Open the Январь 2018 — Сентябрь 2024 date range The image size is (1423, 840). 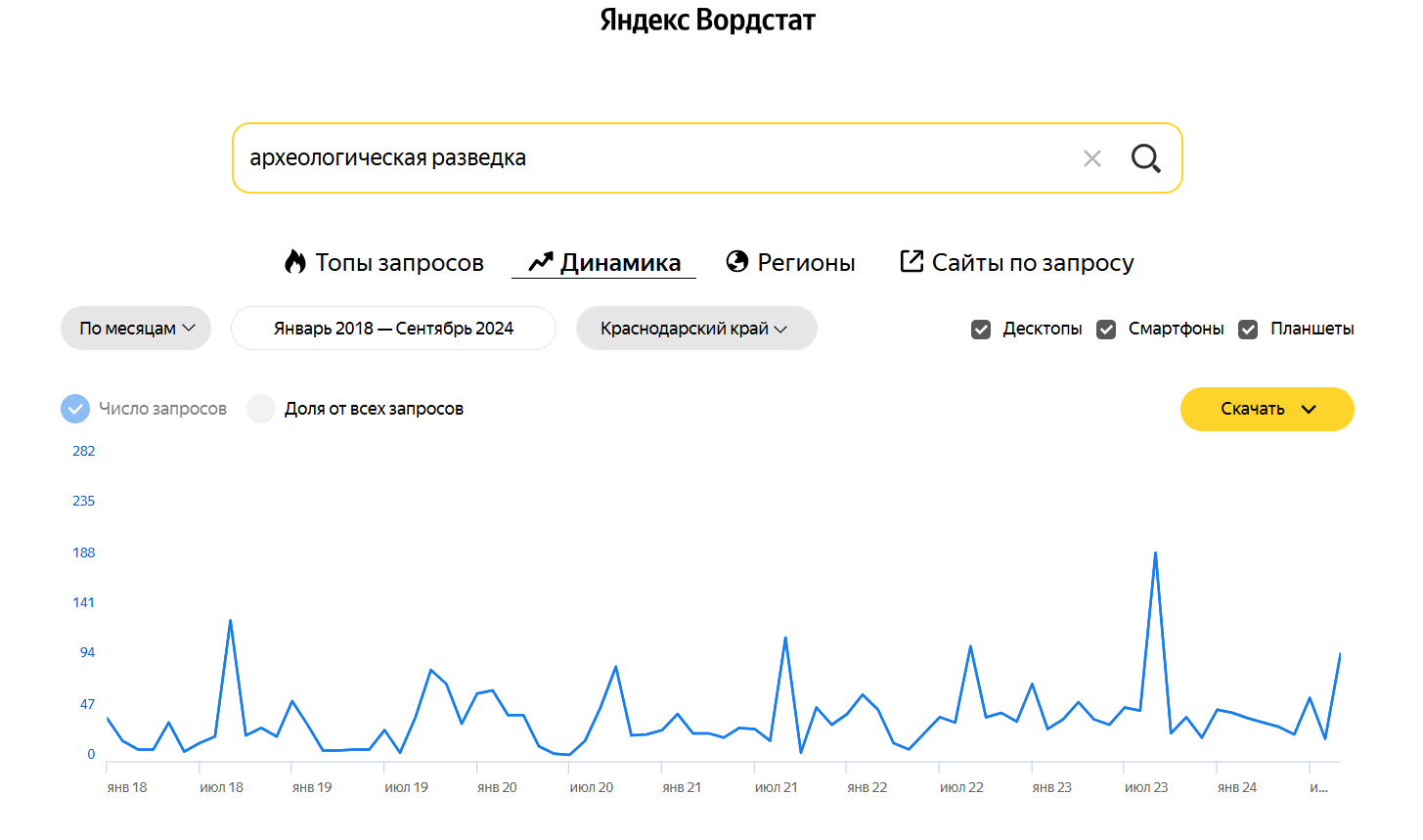point(393,329)
